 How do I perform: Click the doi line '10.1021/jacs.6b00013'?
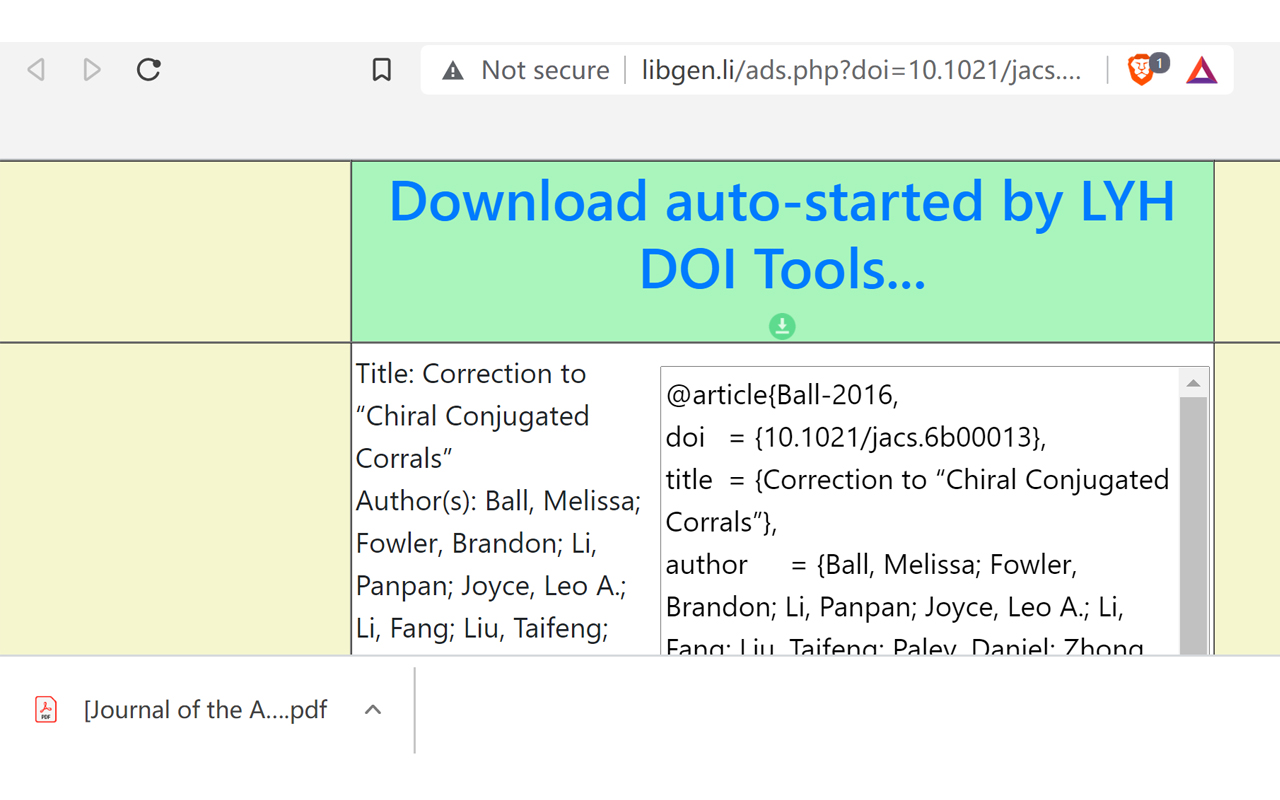856,437
